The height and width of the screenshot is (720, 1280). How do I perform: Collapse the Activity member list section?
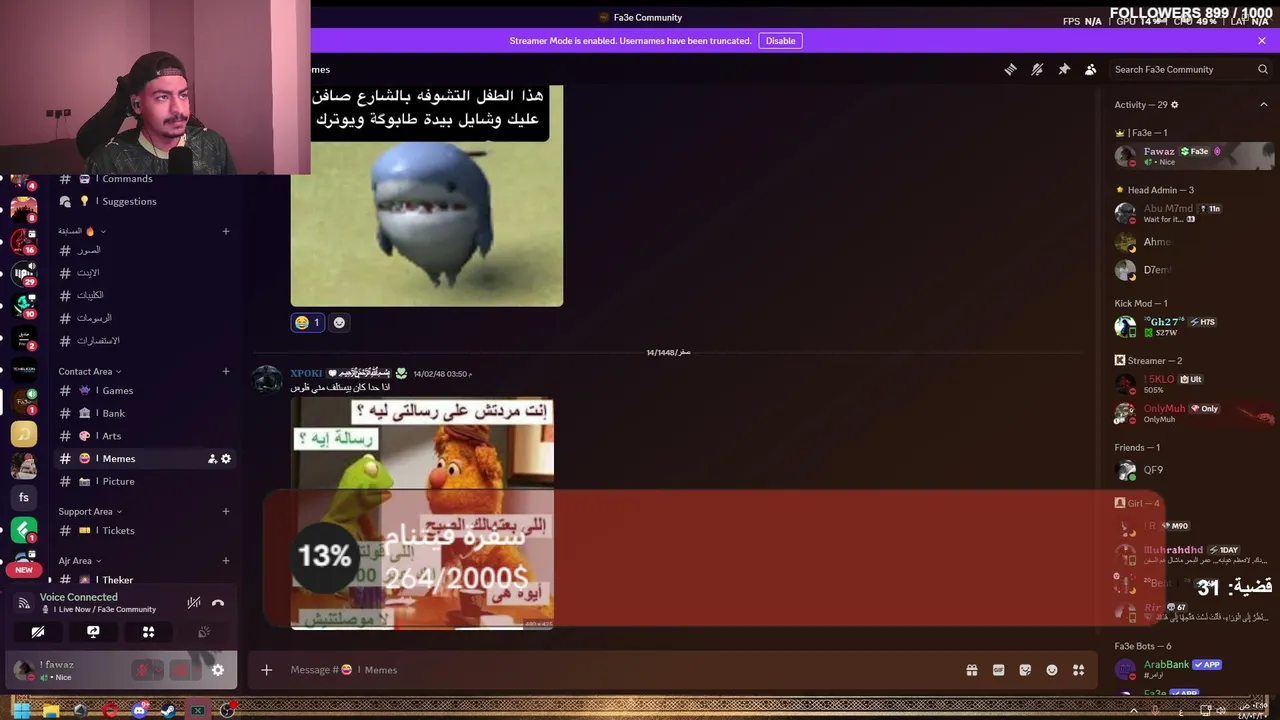1263,105
